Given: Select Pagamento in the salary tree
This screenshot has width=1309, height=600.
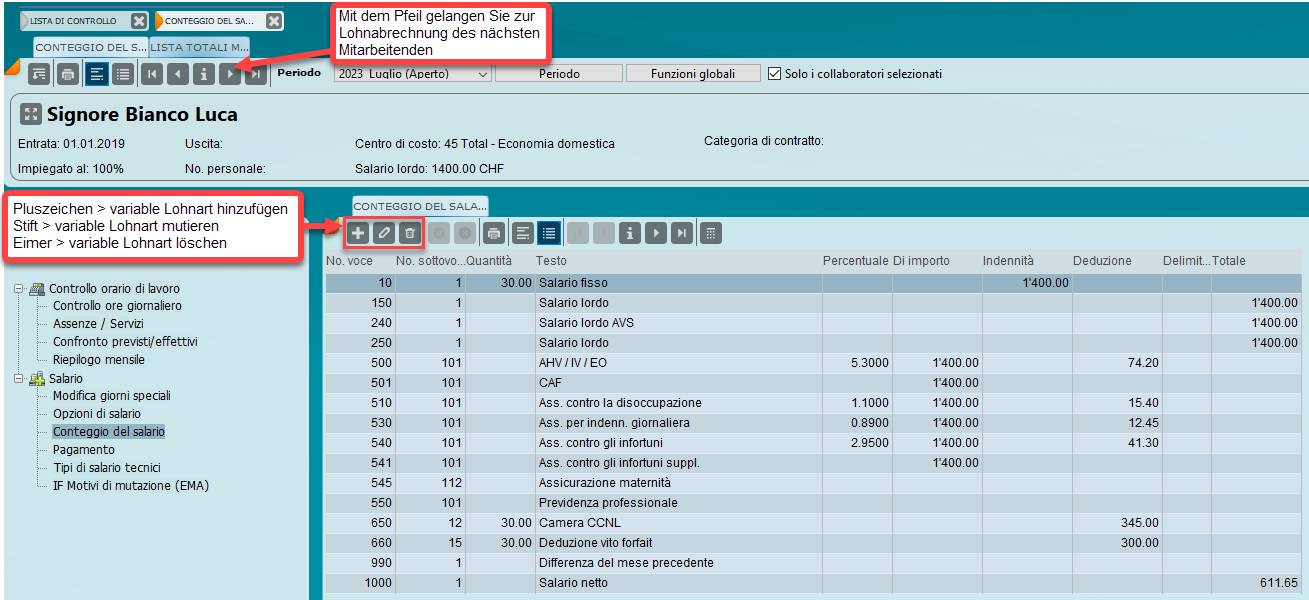Looking at the screenshot, I should pyautogui.click(x=84, y=450).
